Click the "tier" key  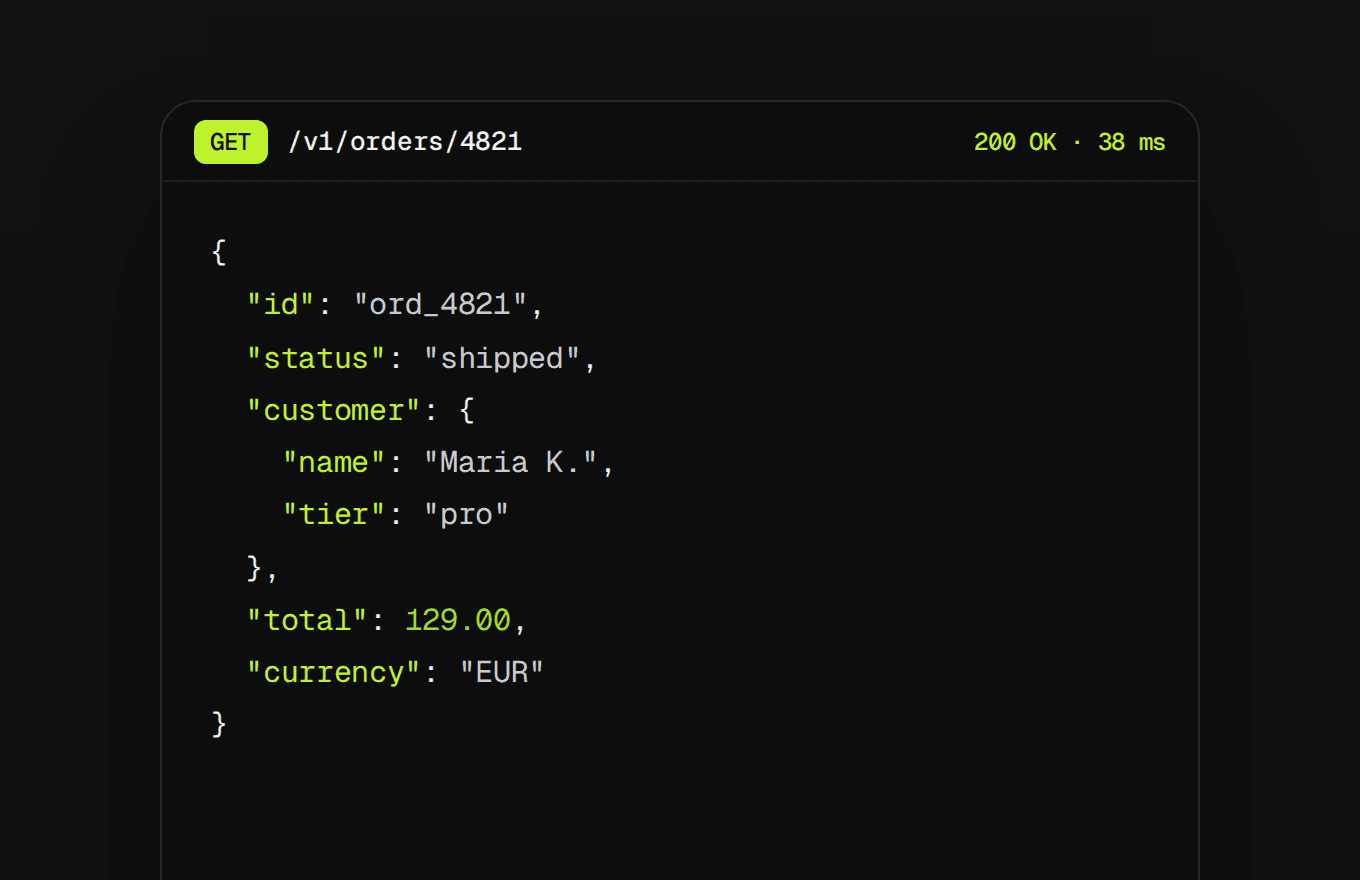pos(335,514)
